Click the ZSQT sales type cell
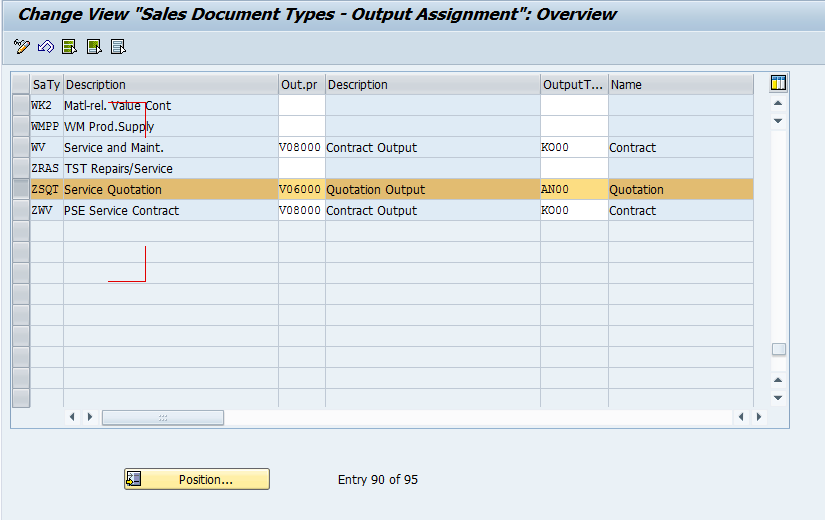 [x=45, y=189]
